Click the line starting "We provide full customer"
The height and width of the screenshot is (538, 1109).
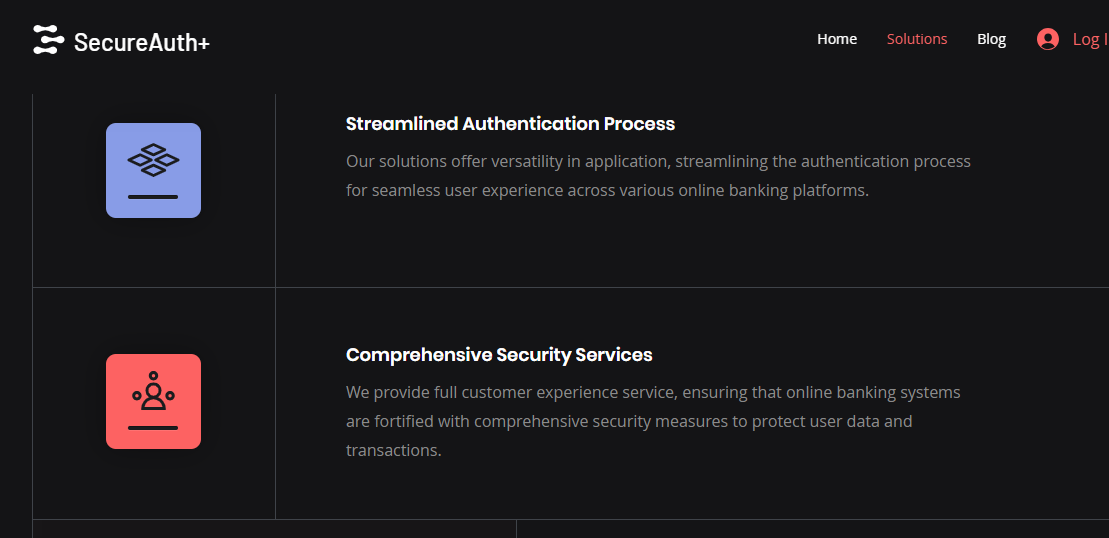(x=653, y=392)
